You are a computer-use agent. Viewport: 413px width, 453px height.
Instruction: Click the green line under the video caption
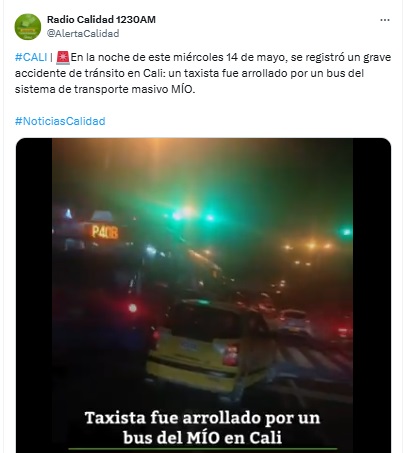[203, 449]
